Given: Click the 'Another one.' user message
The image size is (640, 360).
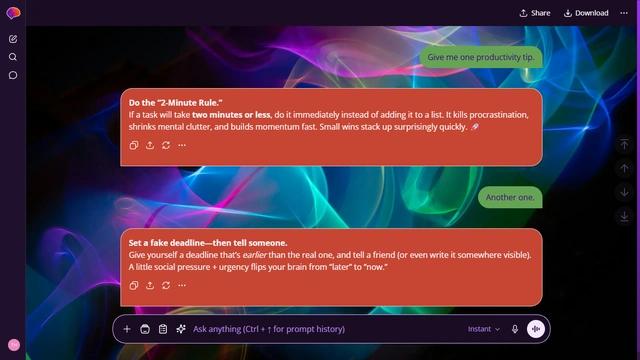Looking at the screenshot, I should tap(510, 197).
